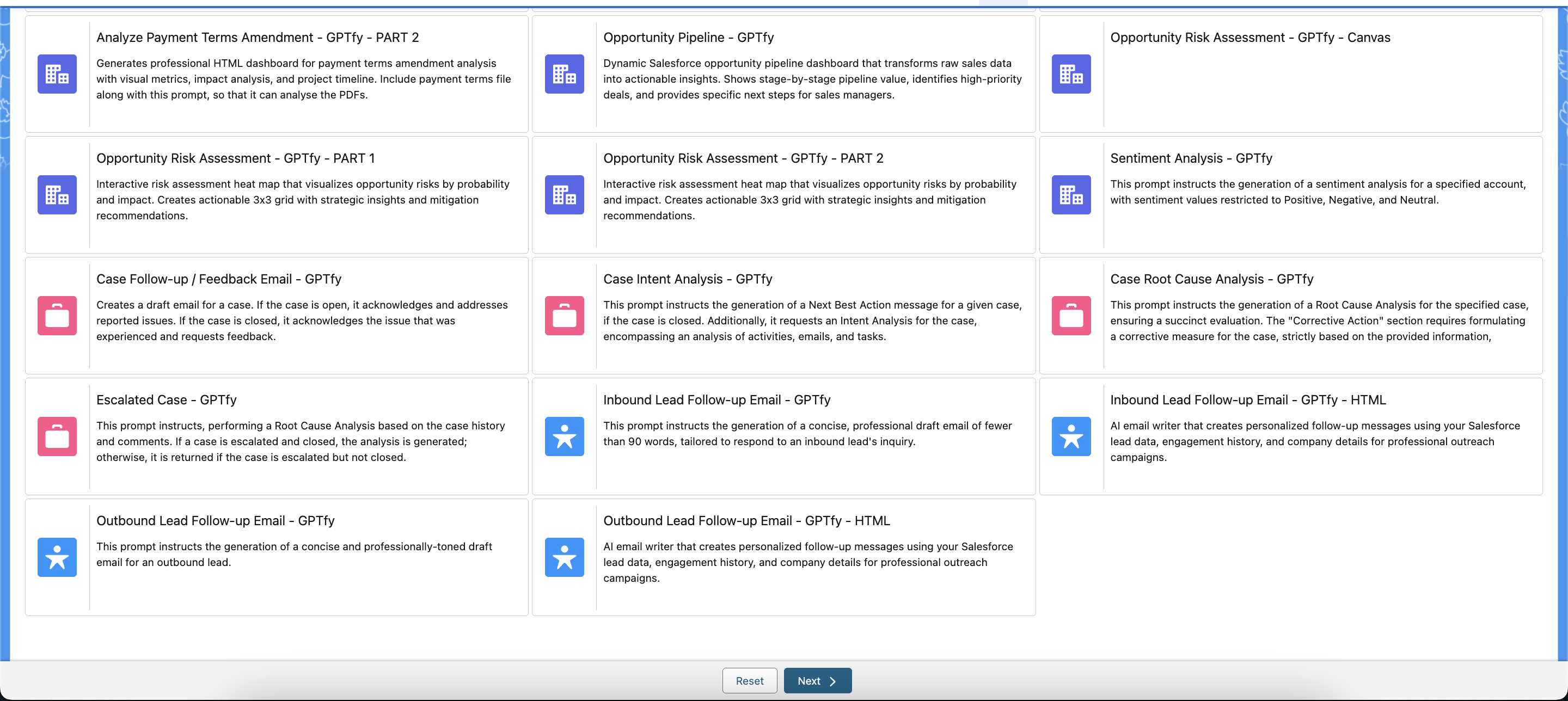Choose the Escalated Case prompt description
This screenshot has height=701, width=1568.
[300, 441]
